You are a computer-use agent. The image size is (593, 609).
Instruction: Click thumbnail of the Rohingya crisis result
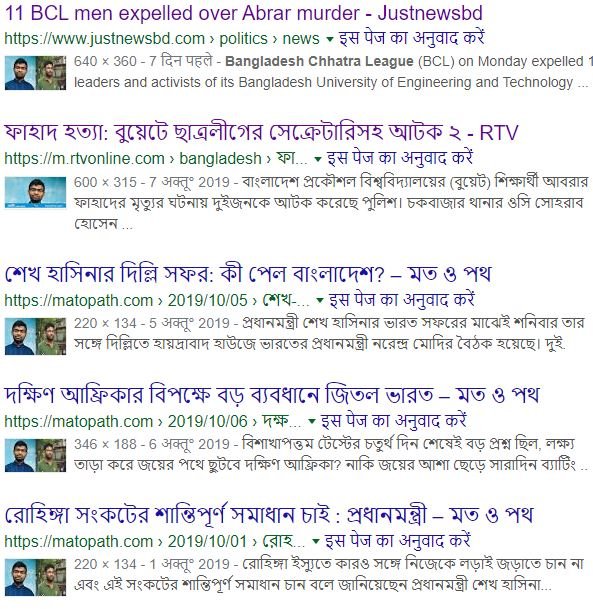(35, 577)
